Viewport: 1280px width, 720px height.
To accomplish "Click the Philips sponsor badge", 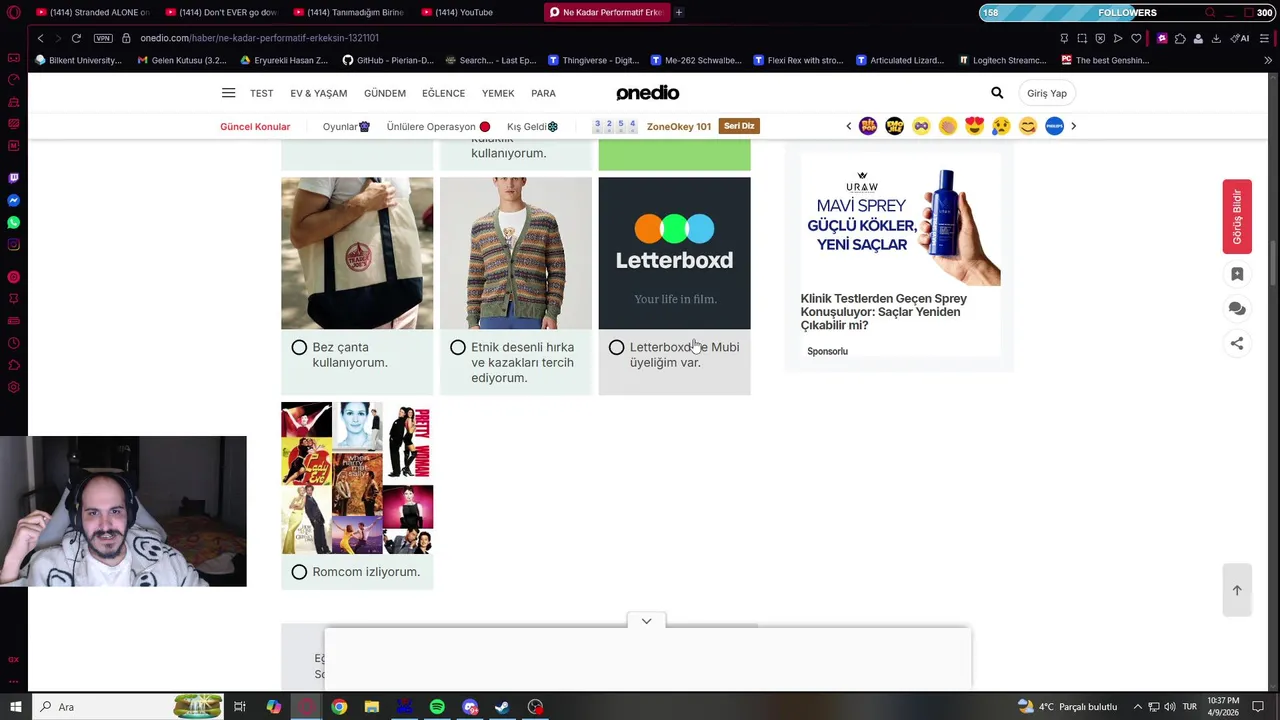I will pyautogui.click(x=1054, y=126).
